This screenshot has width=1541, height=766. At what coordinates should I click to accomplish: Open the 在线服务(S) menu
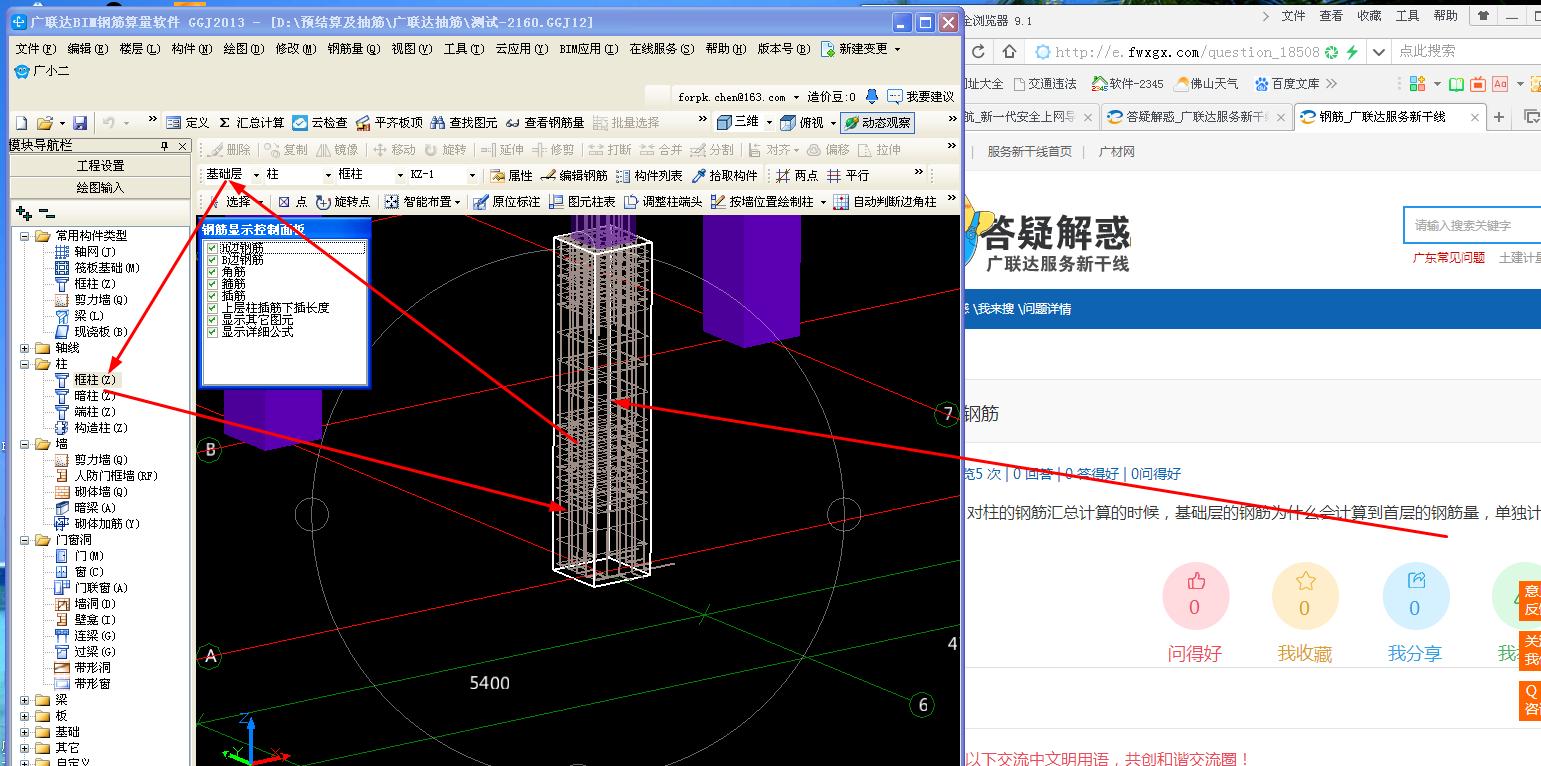(661, 48)
